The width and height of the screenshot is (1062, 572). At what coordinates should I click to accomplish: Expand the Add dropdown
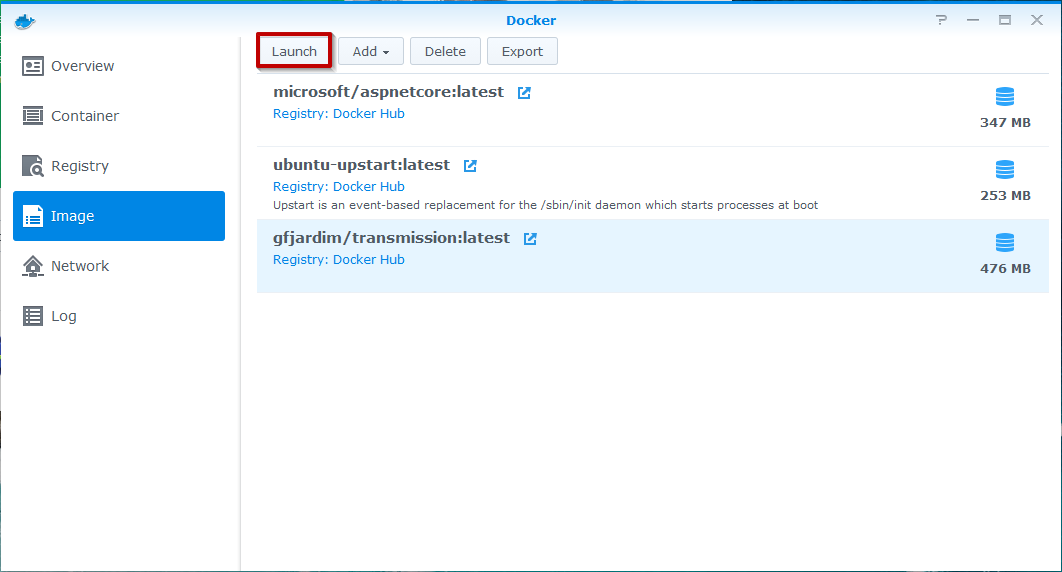coord(370,51)
